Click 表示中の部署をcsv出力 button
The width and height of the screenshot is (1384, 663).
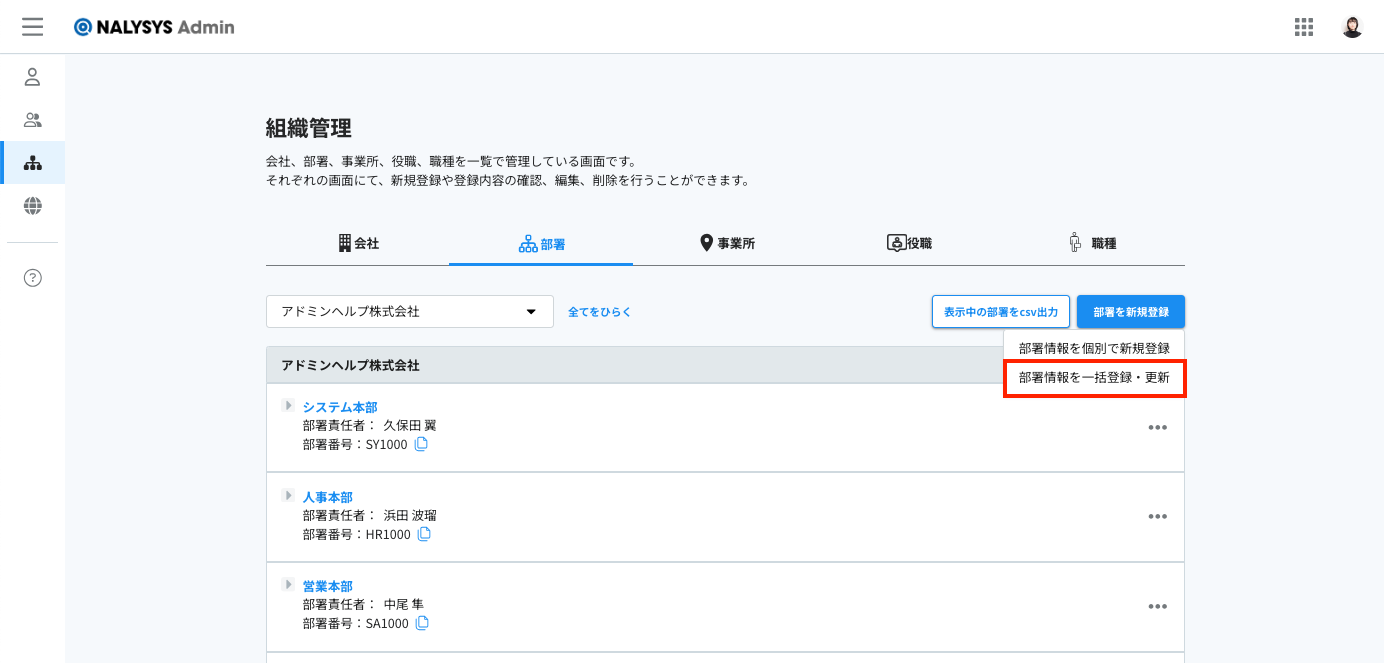(1001, 312)
